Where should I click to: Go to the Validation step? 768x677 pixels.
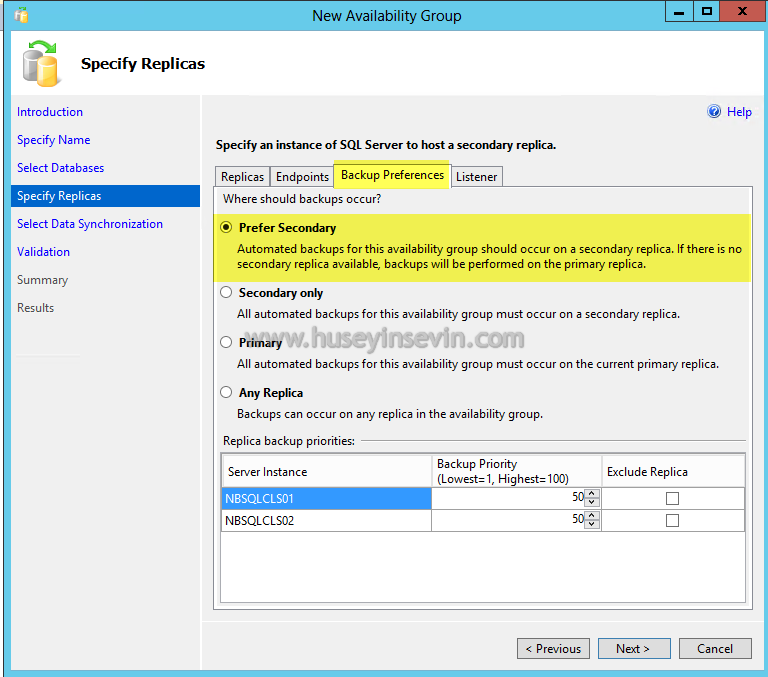click(x=44, y=252)
